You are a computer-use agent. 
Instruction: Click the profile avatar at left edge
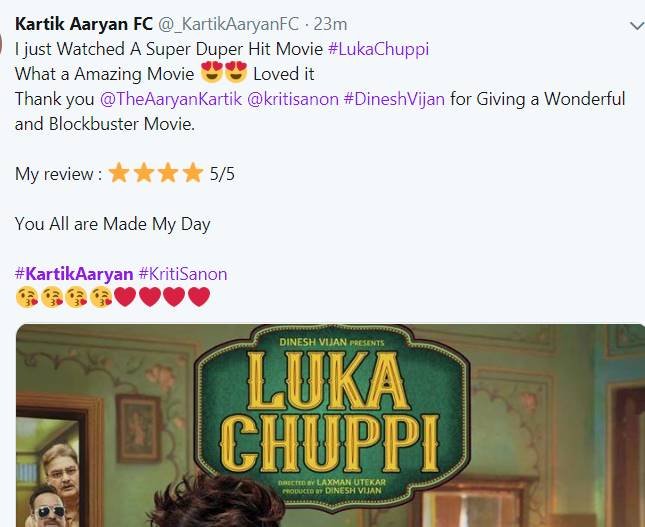(1, 43)
